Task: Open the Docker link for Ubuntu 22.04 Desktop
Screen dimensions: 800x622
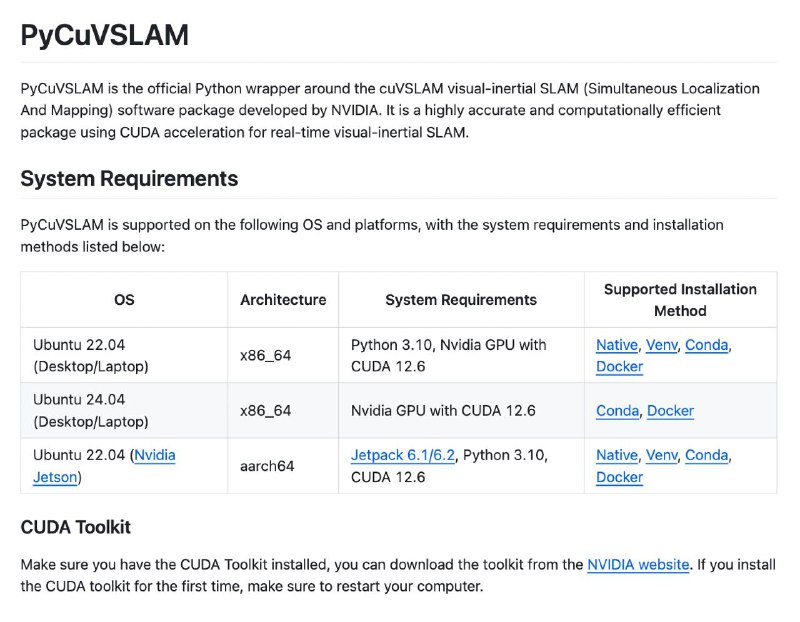Action: tap(619, 366)
